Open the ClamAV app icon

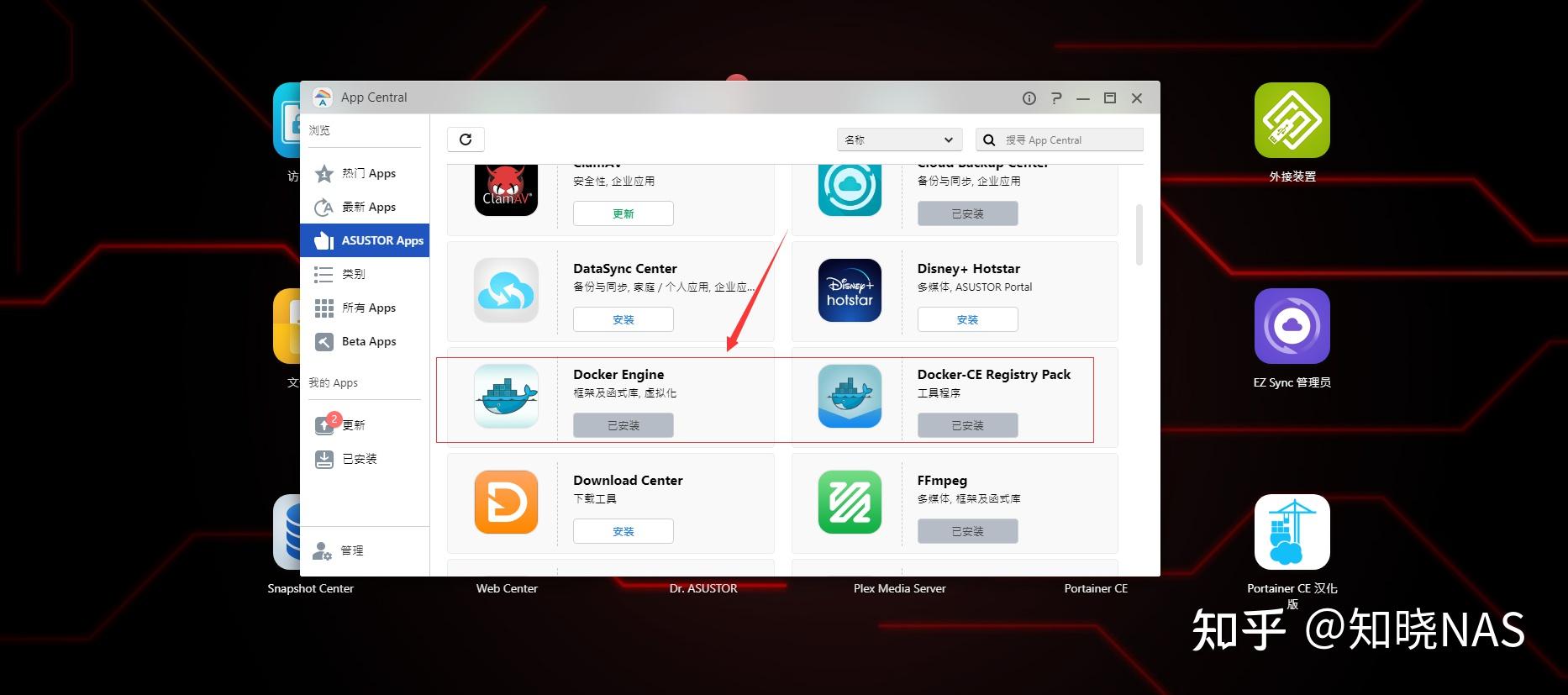[x=506, y=190]
